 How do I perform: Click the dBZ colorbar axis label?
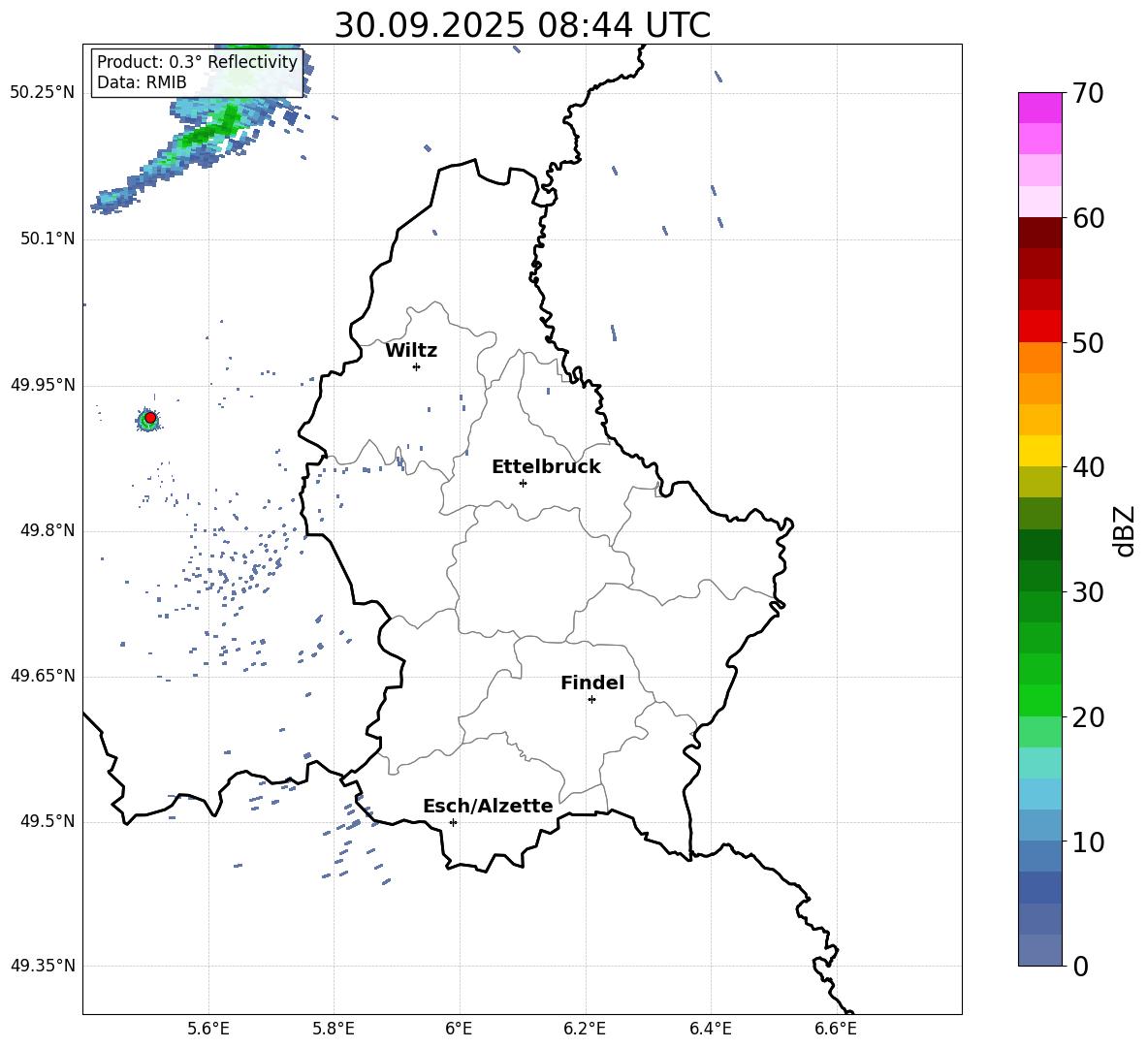point(1125,530)
